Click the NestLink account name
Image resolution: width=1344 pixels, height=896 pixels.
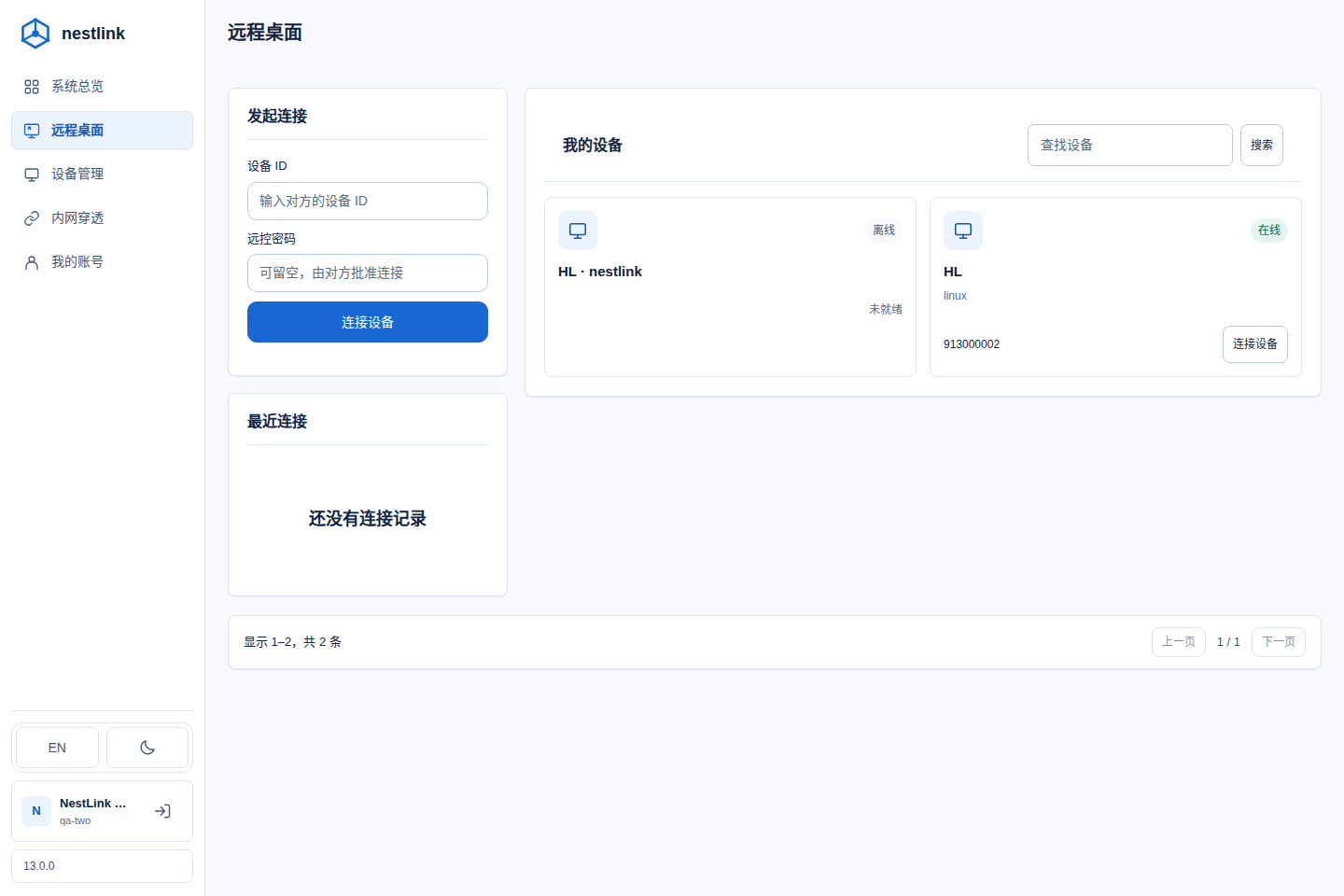(93, 804)
